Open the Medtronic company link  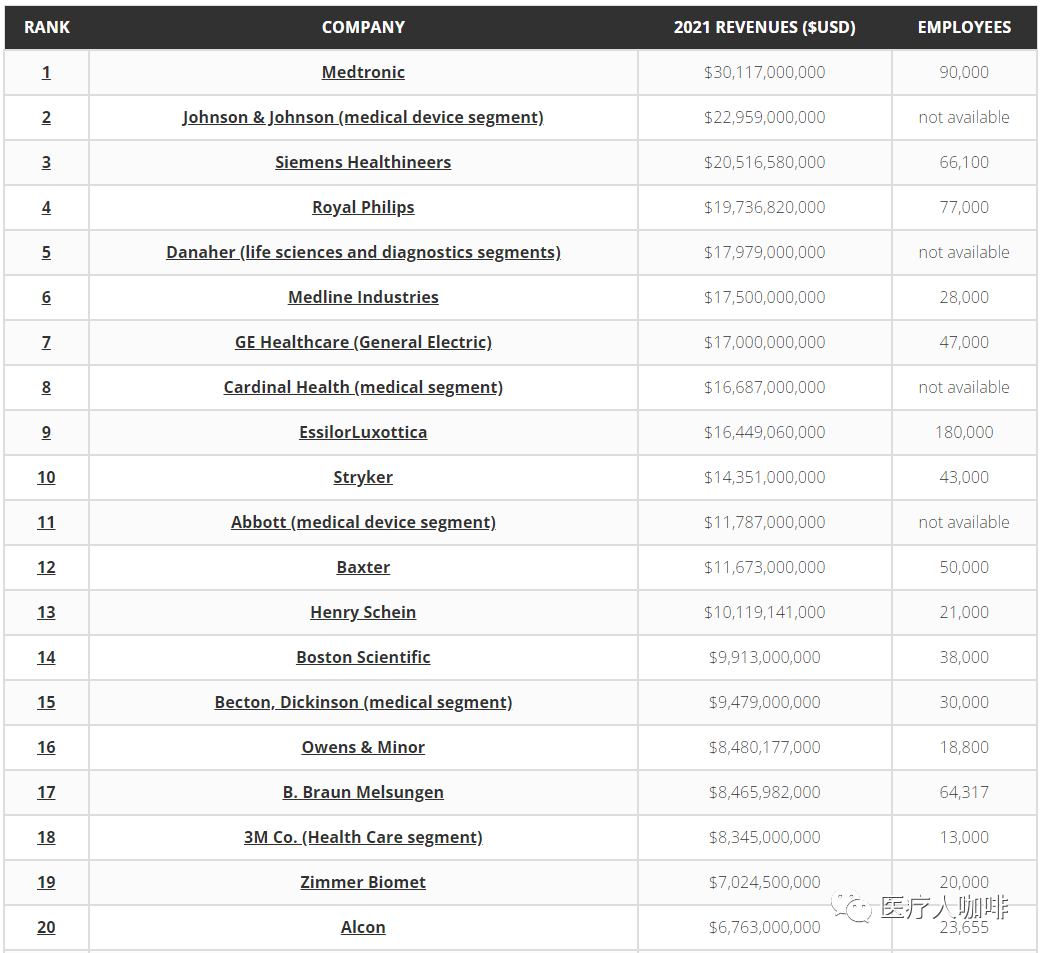(363, 72)
